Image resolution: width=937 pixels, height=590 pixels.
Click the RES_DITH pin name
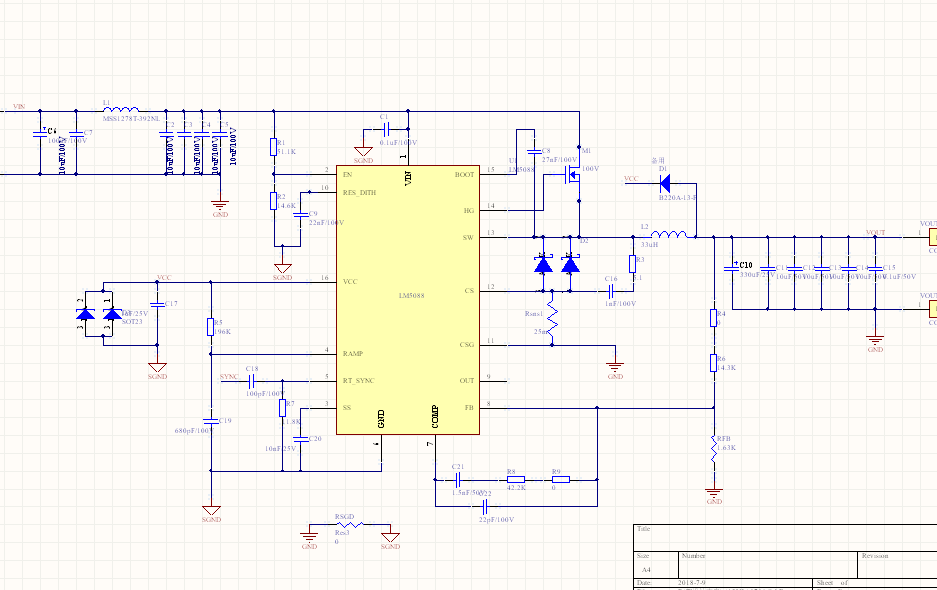360,192
